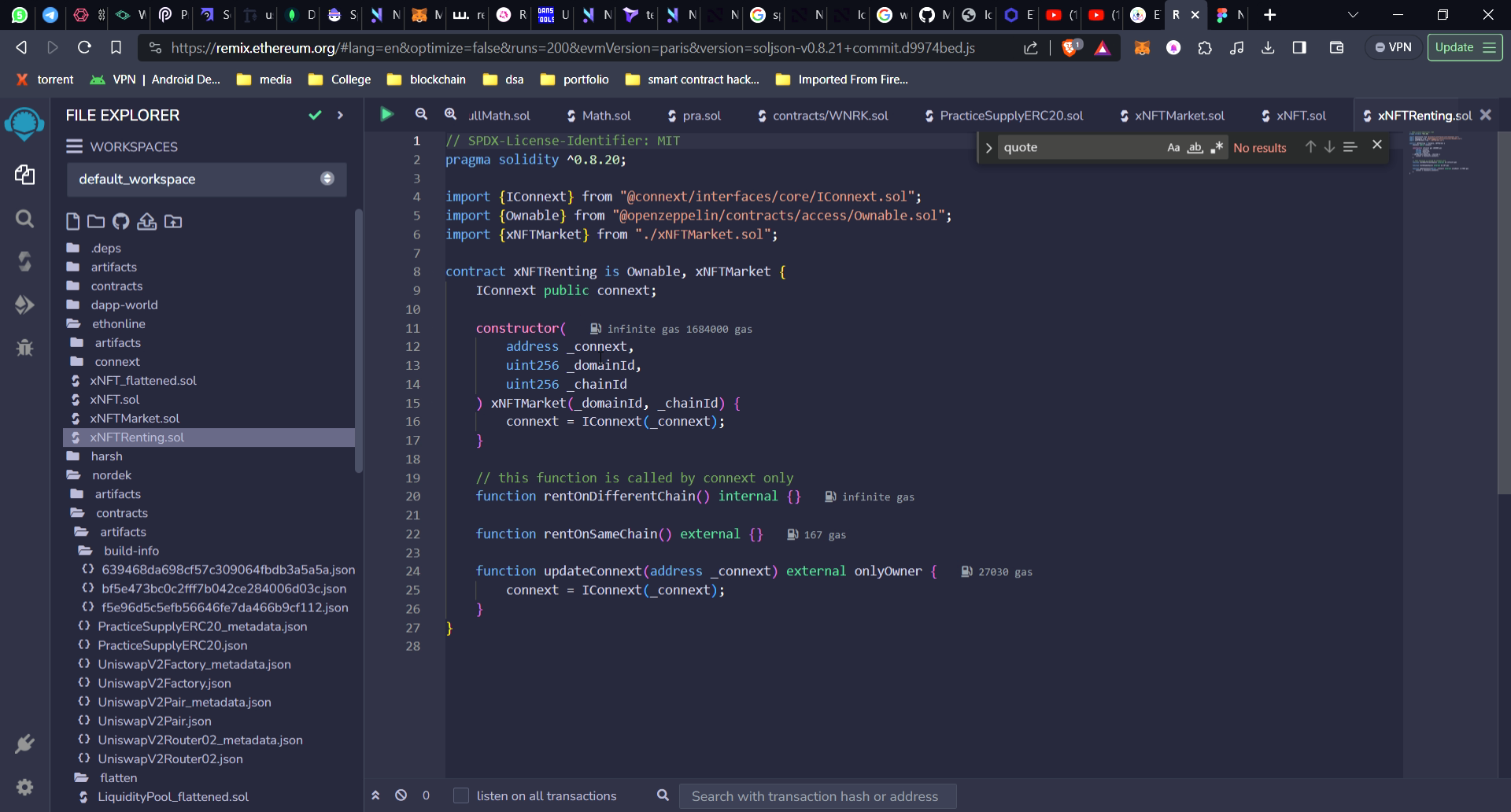Open Brave Shields lion icon
Screen dimensions: 1511x812
pyautogui.click(x=1070, y=48)
